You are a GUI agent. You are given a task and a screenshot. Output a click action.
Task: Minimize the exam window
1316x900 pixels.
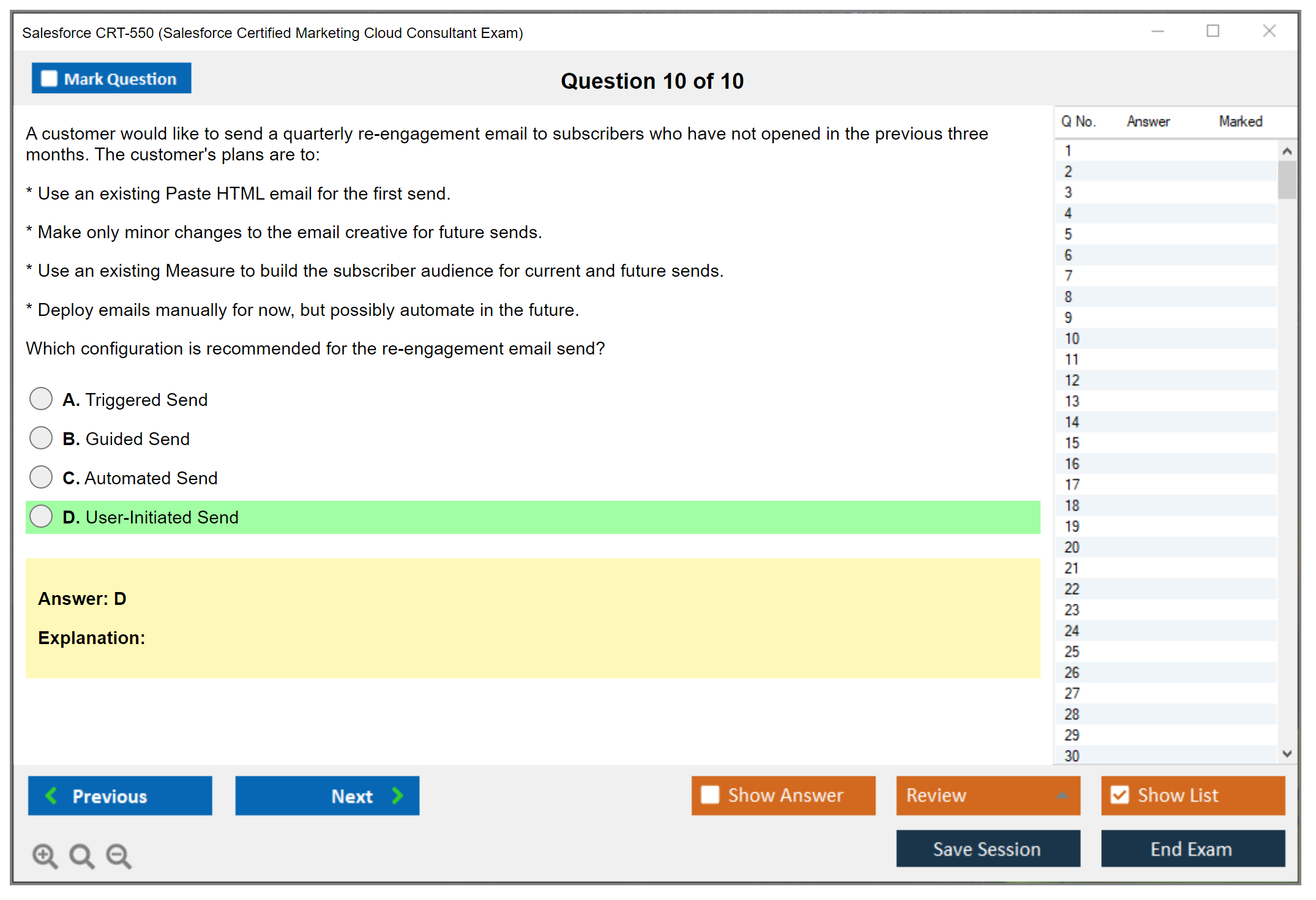click(1157, 31)
